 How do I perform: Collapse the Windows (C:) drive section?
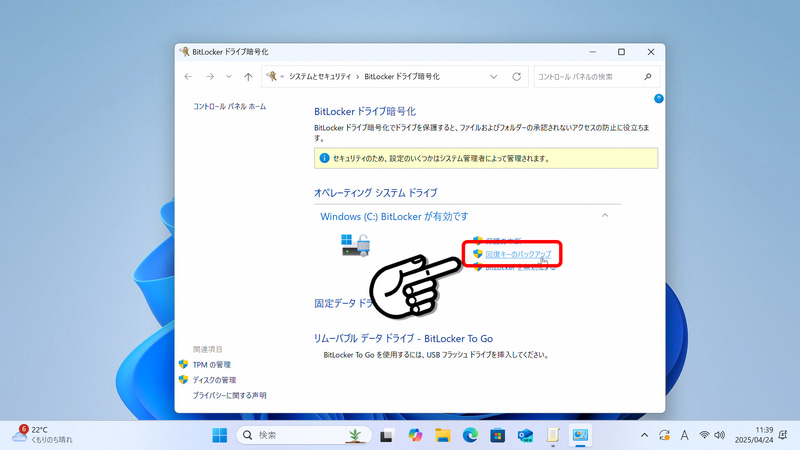coord(605,216)
